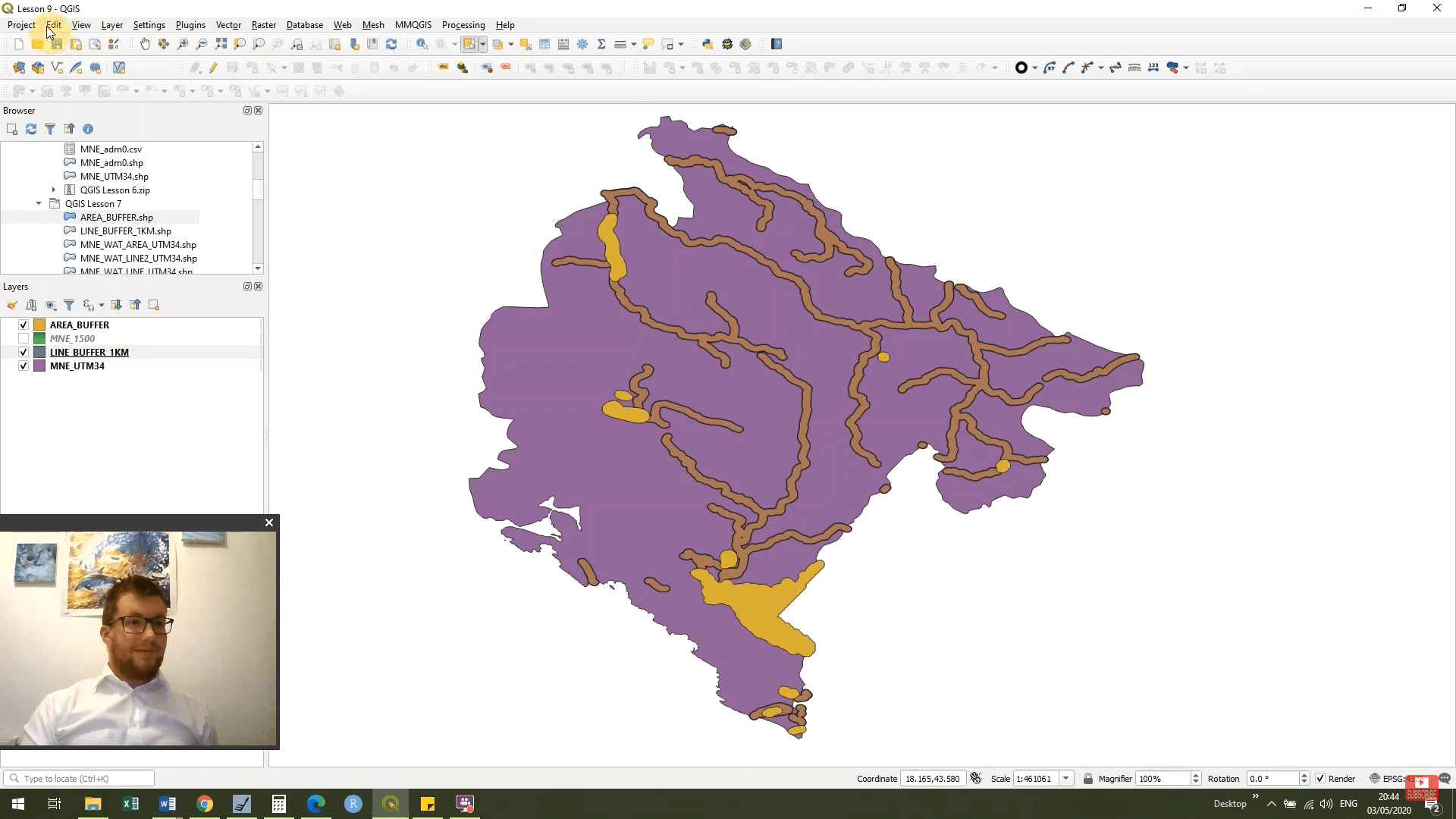Open the Processing Toolbox gear icon
The height and width of the screenshot is (819, 1456).
click(x=582, y=44)
